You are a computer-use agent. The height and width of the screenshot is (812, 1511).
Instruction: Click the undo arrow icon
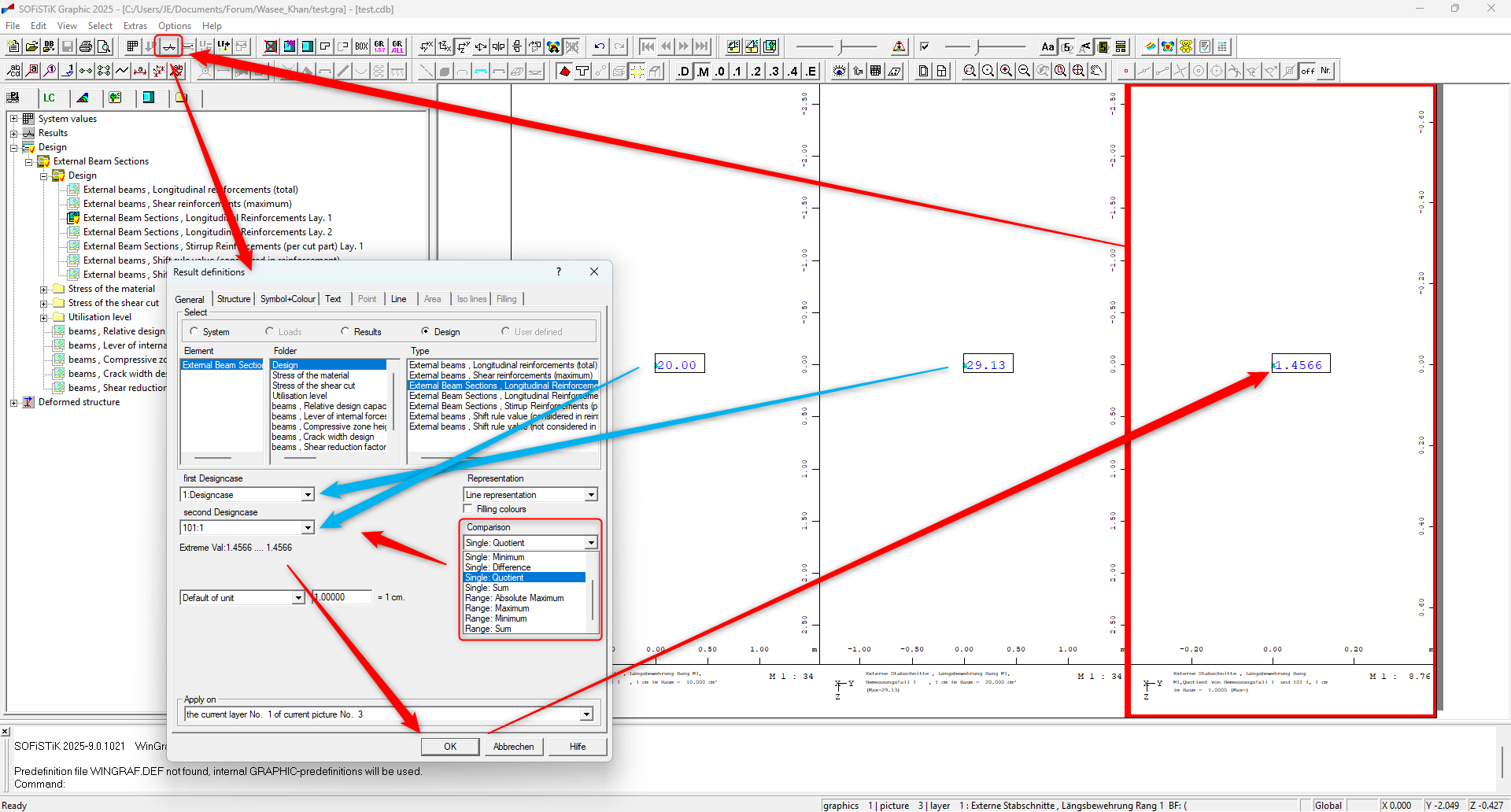600,46
